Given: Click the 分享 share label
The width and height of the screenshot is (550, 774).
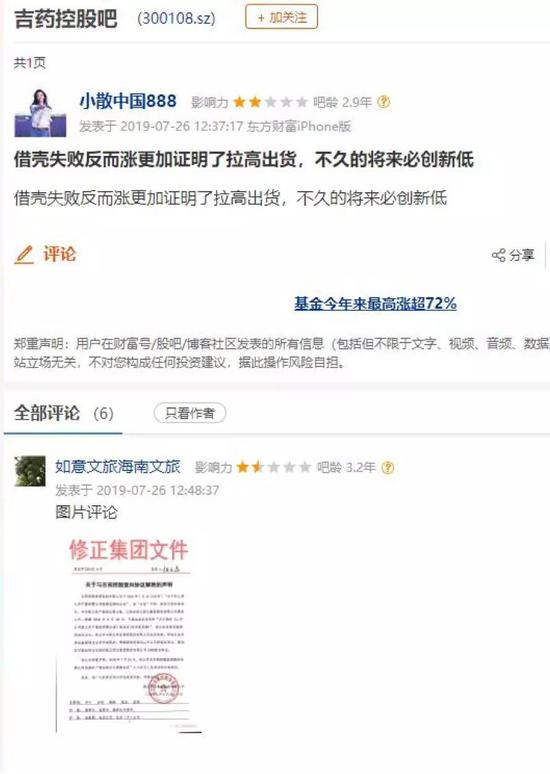Looking at the screenshot, I should (522, 255).
